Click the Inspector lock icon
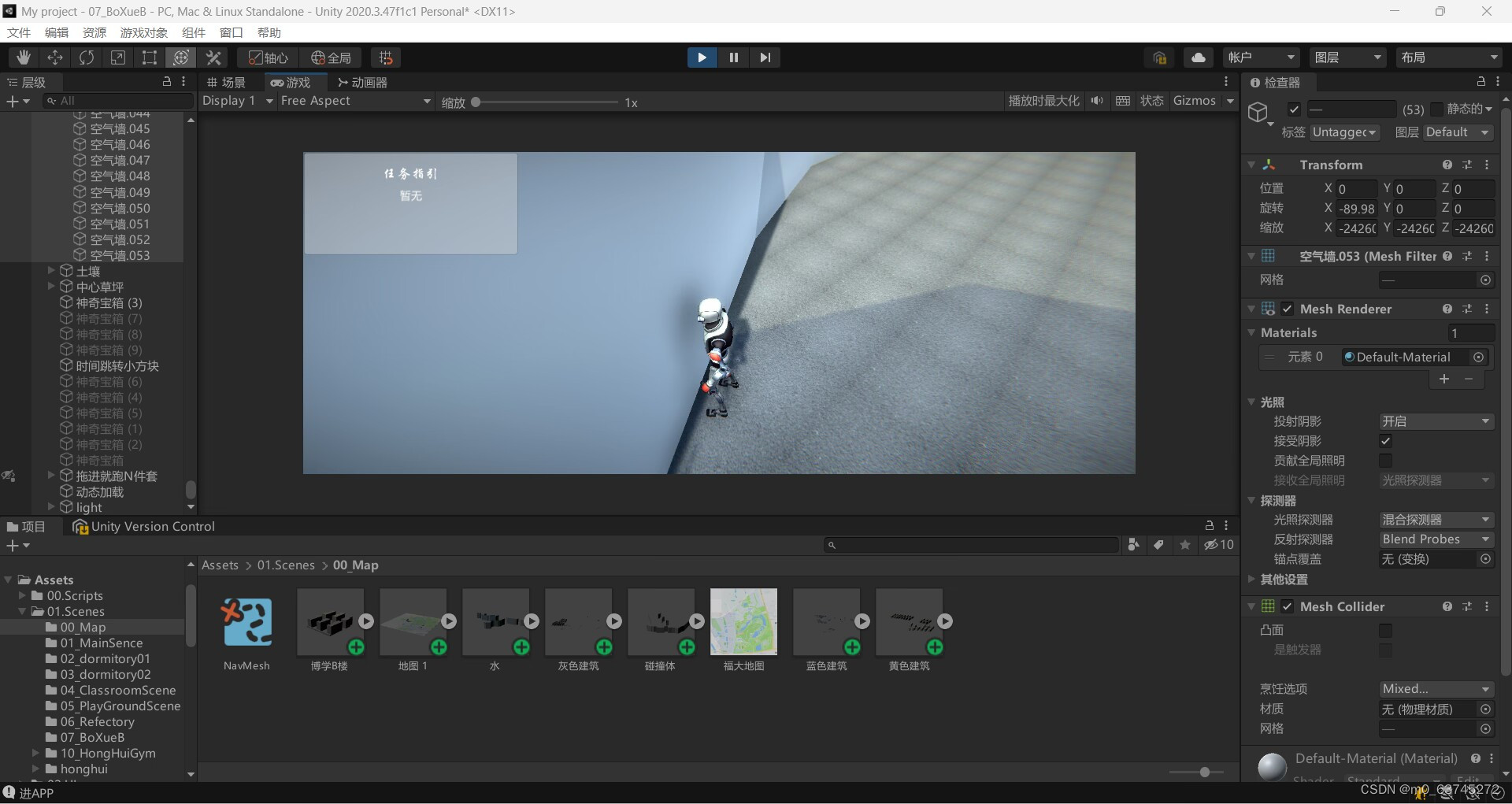 tap(1480, 82)
